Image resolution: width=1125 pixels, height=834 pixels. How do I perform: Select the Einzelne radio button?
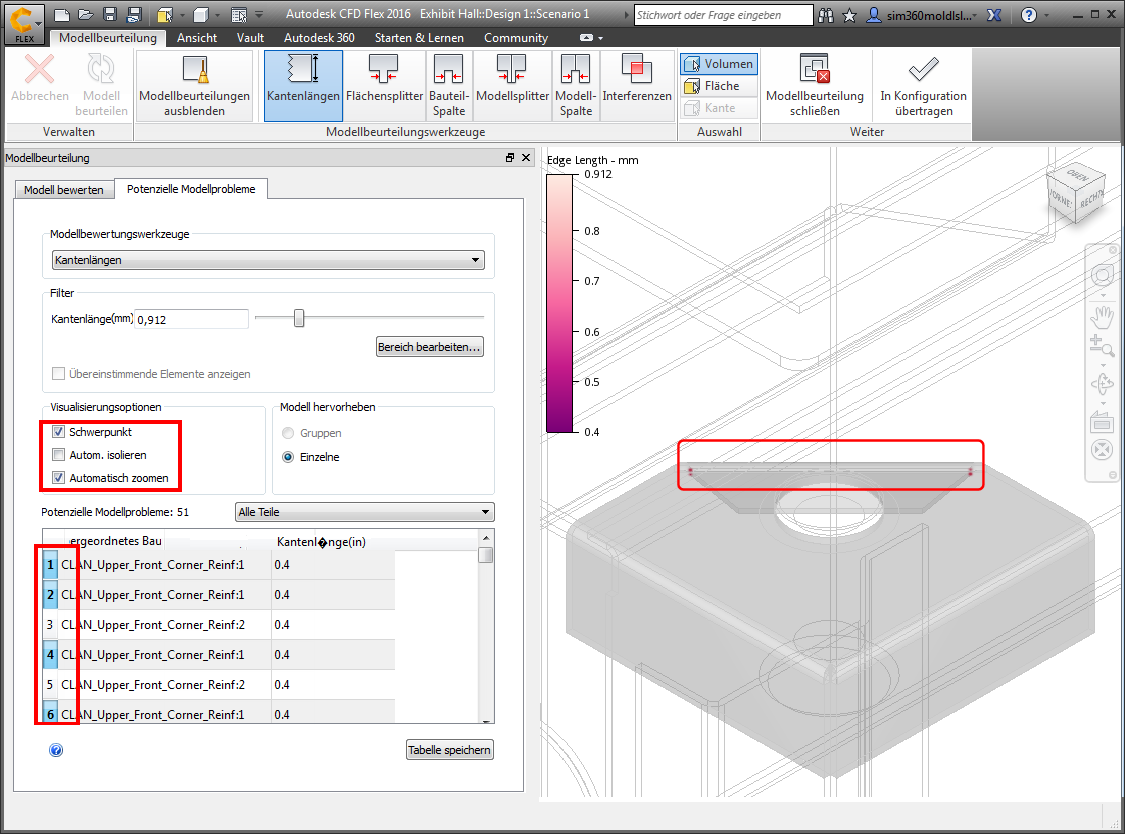(288, 456)
